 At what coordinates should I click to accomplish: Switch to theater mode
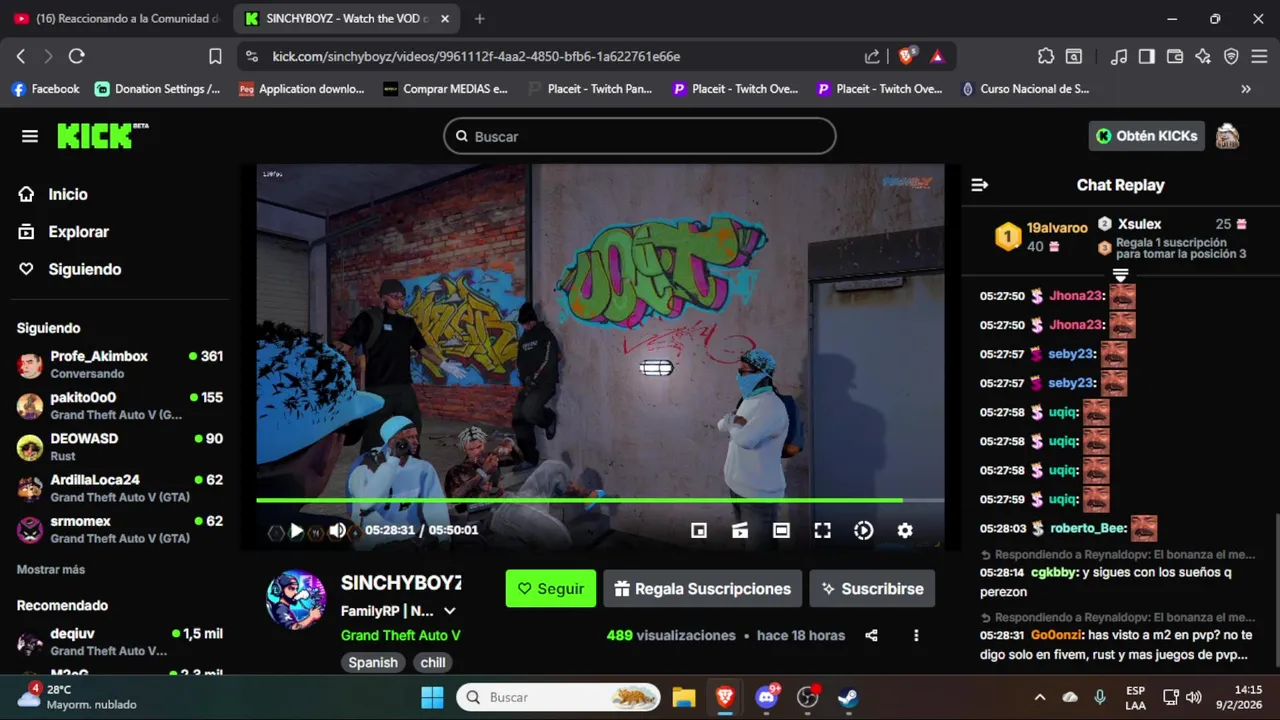781,531
